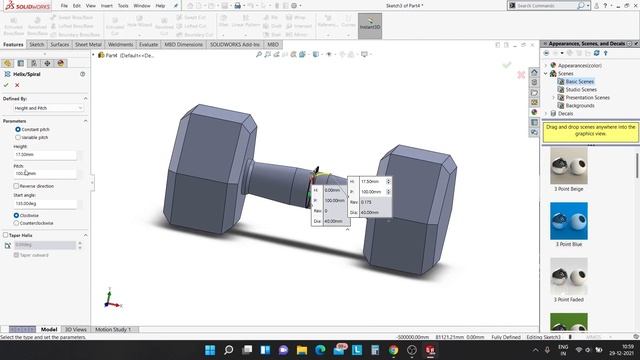This screenshot has width=640, height=360.
Task: Select Counterclockwise radio button
Action: 16,223
